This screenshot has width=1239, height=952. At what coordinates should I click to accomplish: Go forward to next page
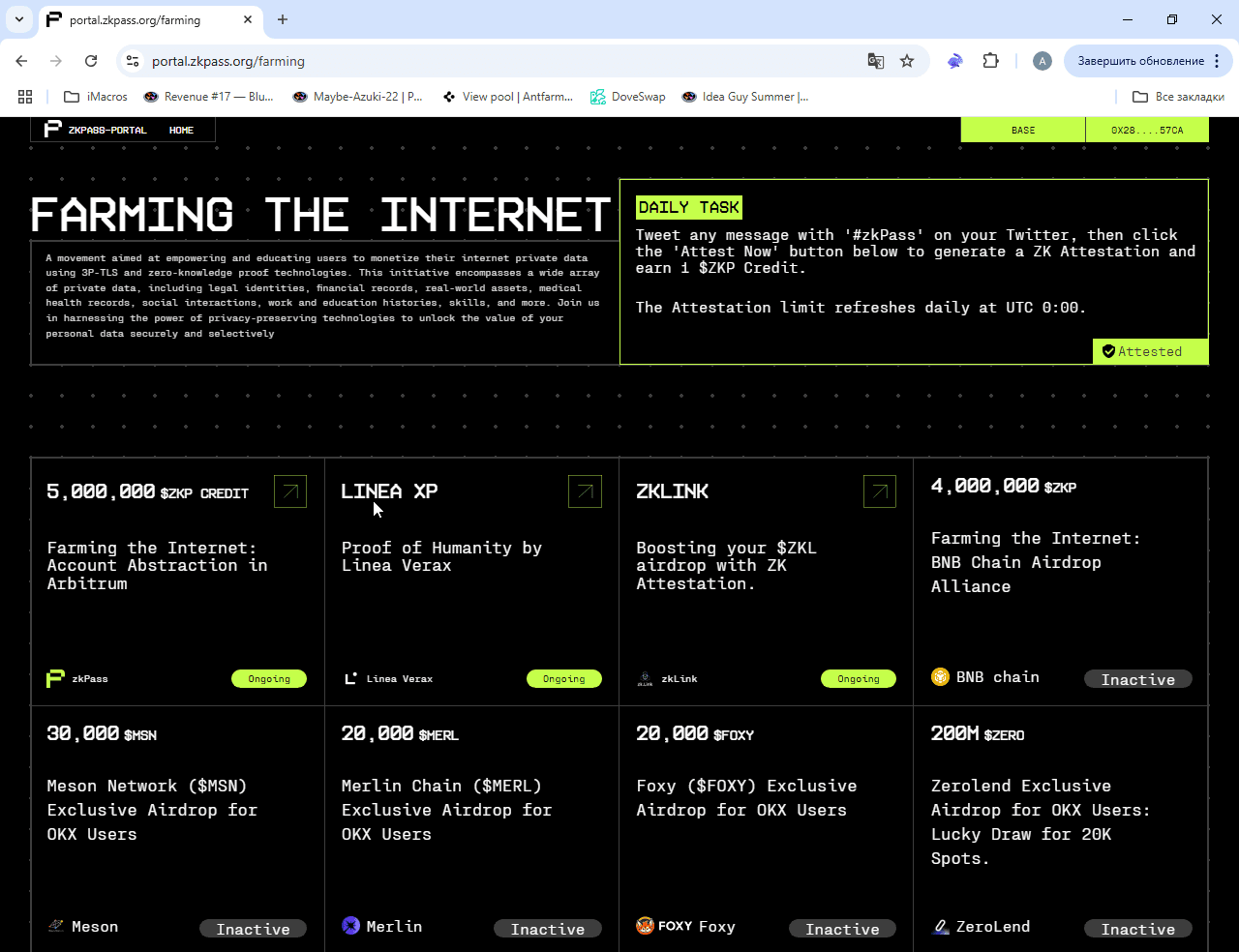click(x=56, y=61)
